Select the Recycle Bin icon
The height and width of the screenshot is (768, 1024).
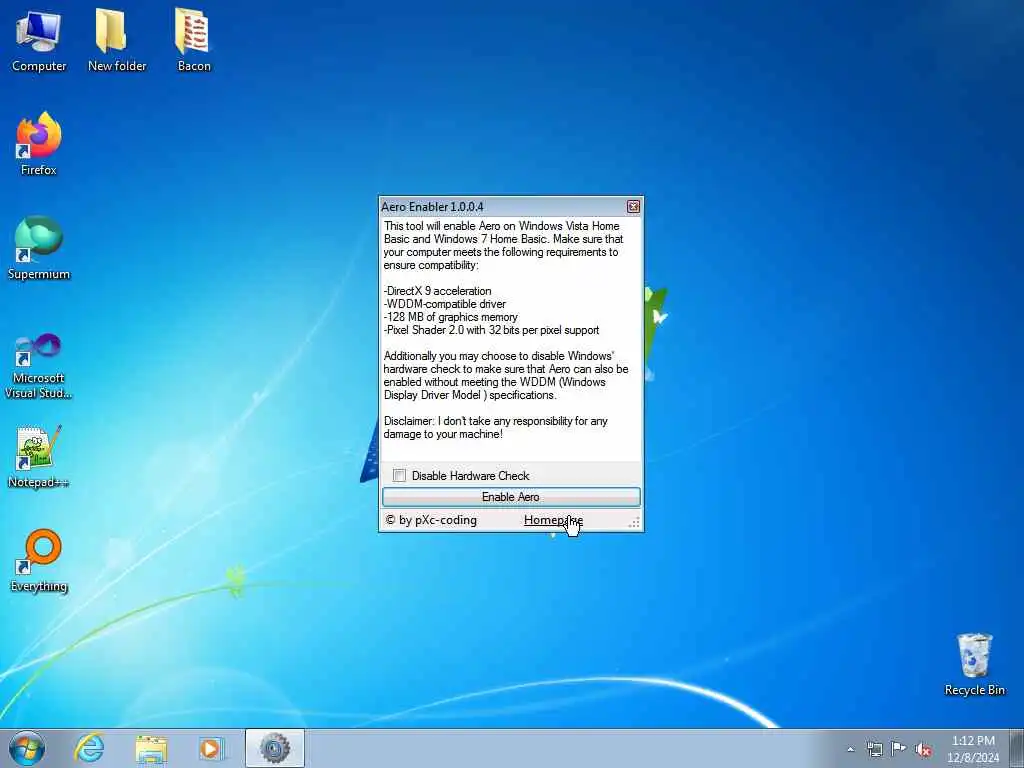pos(974,664)
